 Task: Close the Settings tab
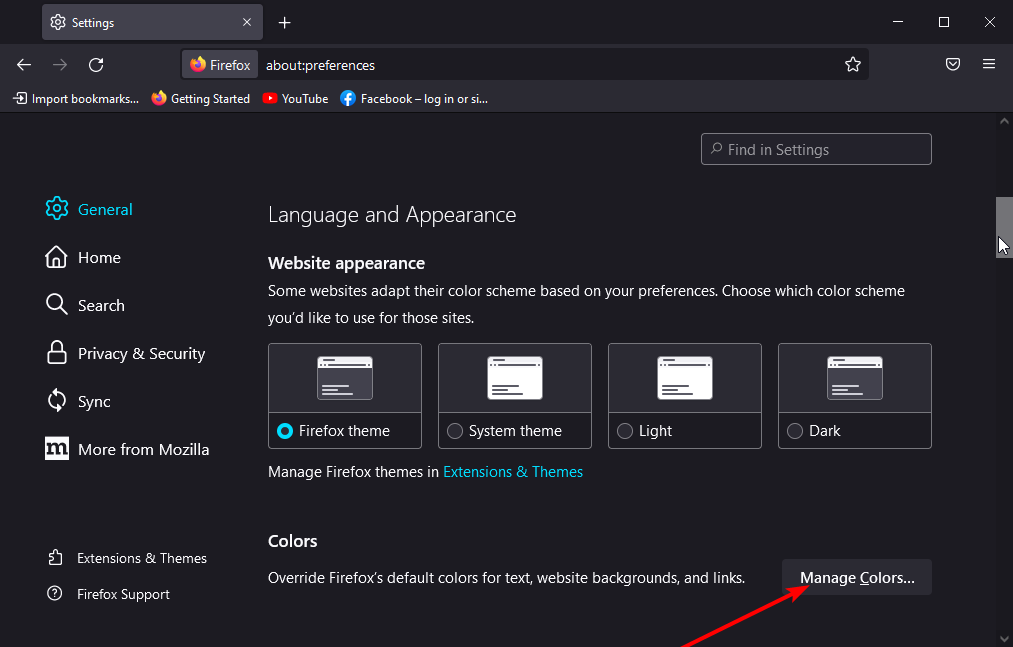[x=247, y=22]
